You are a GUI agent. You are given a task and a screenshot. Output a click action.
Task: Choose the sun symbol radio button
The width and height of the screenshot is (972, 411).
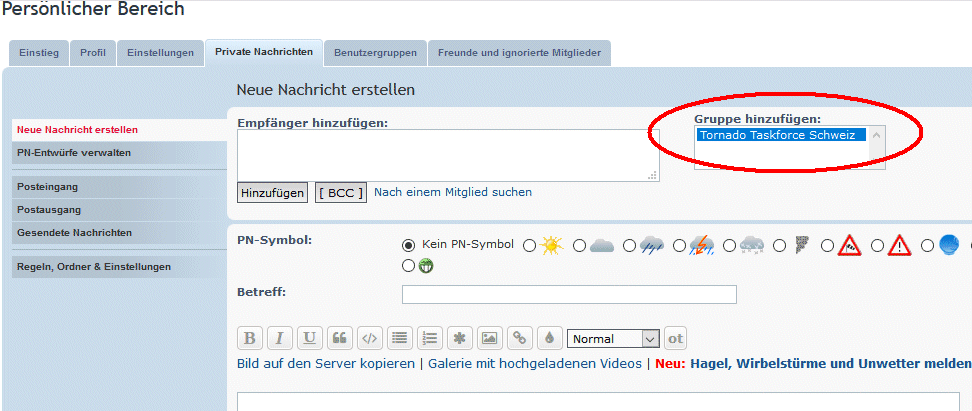pos(529,246)
